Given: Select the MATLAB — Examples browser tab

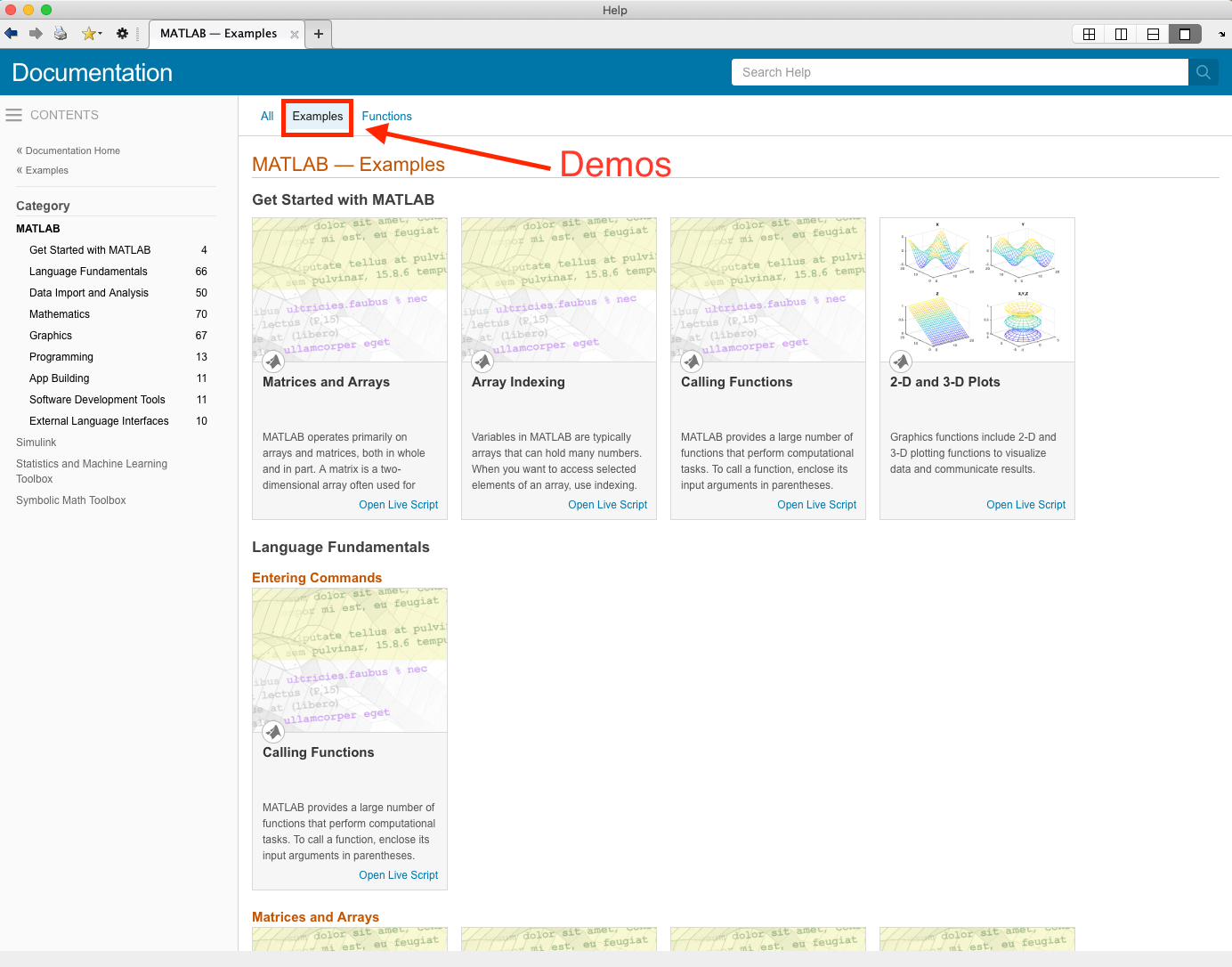Looking at the screenshot, I should (x=219, y=34).
